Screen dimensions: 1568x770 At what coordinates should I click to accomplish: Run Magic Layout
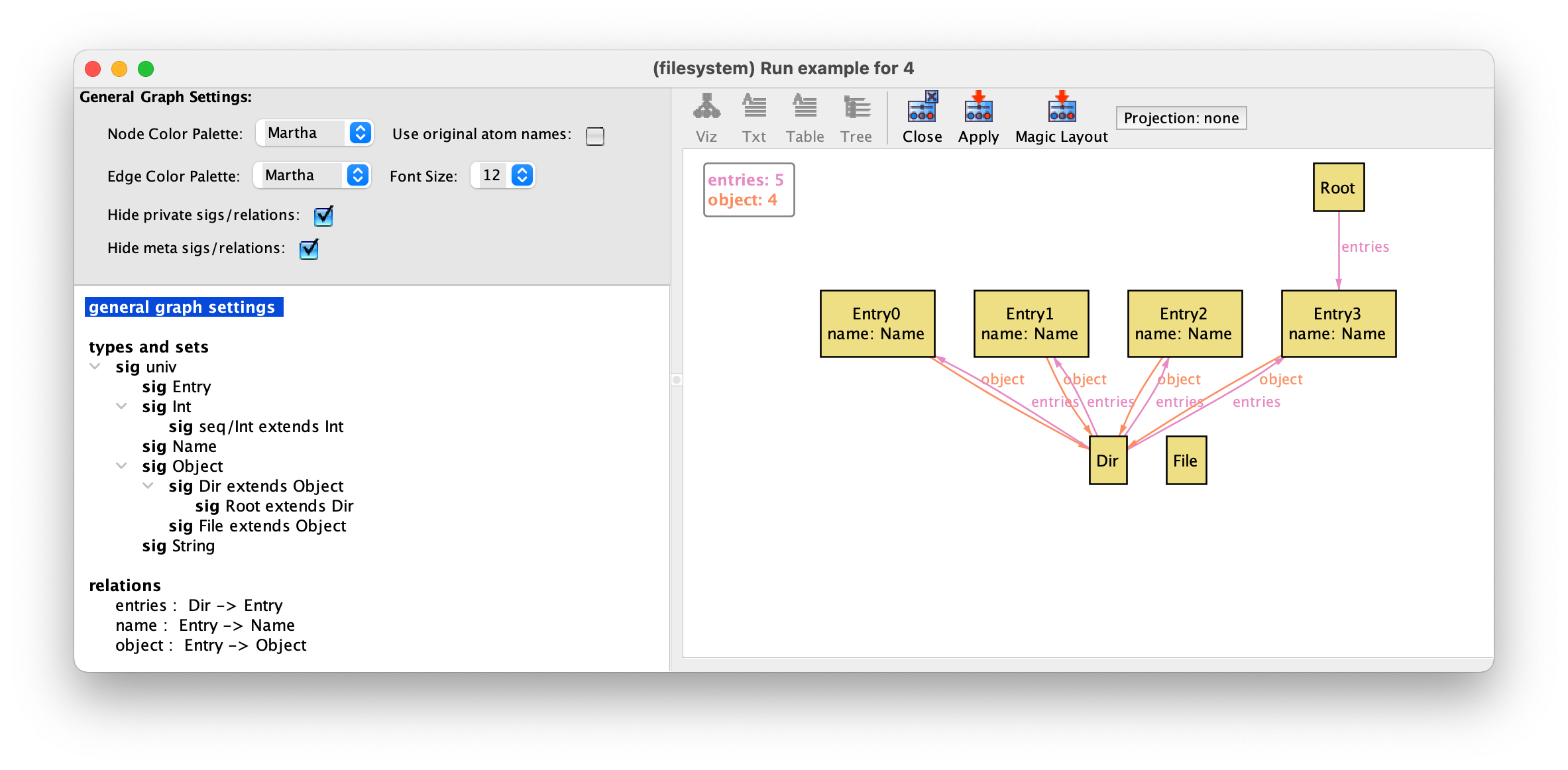(x=1061, y=119)
